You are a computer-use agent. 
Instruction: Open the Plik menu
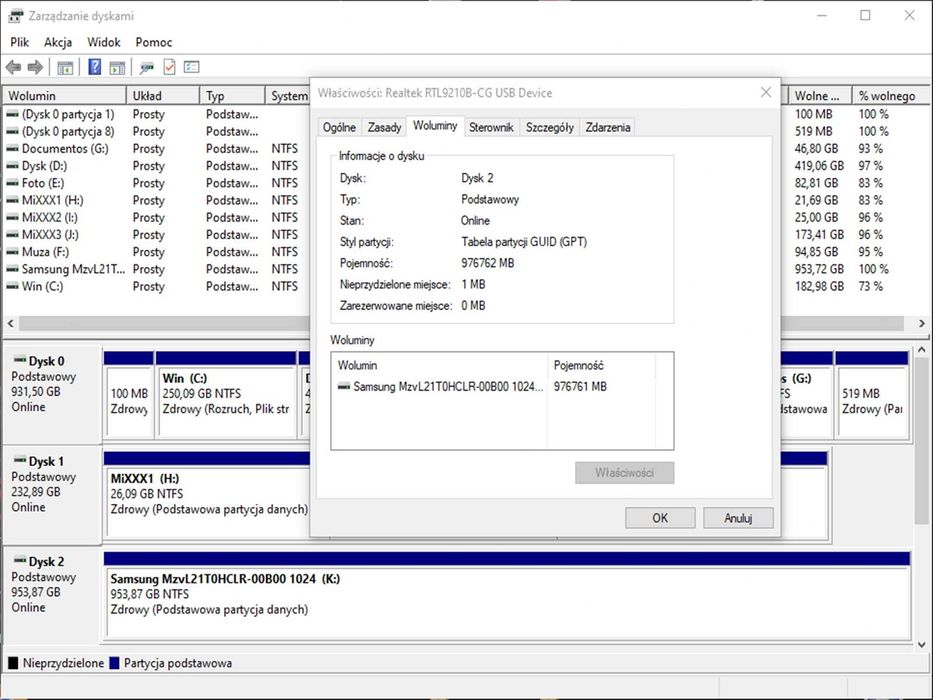pos(20,42)
